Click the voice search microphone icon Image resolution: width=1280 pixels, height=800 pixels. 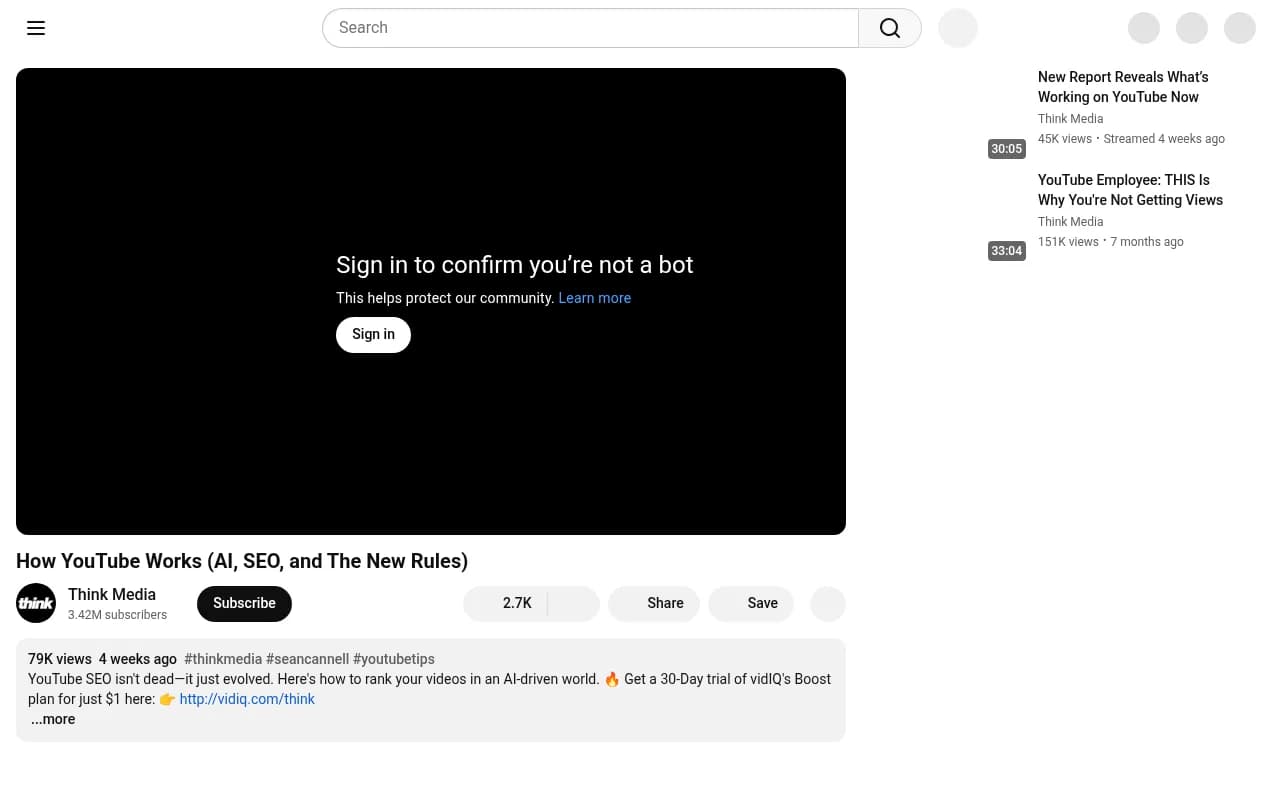point(957,28)
